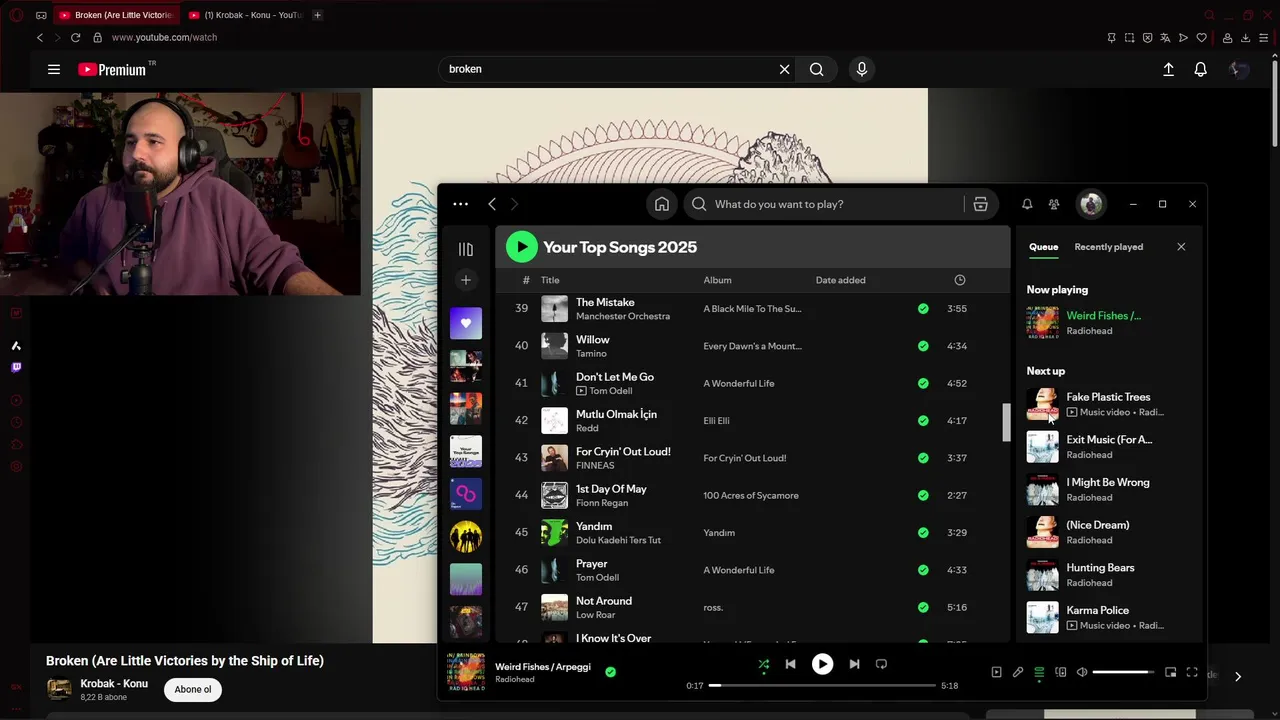
Task: Open album link A Wonderful Life for Don't Let Me Go
Action: point(739,384)
